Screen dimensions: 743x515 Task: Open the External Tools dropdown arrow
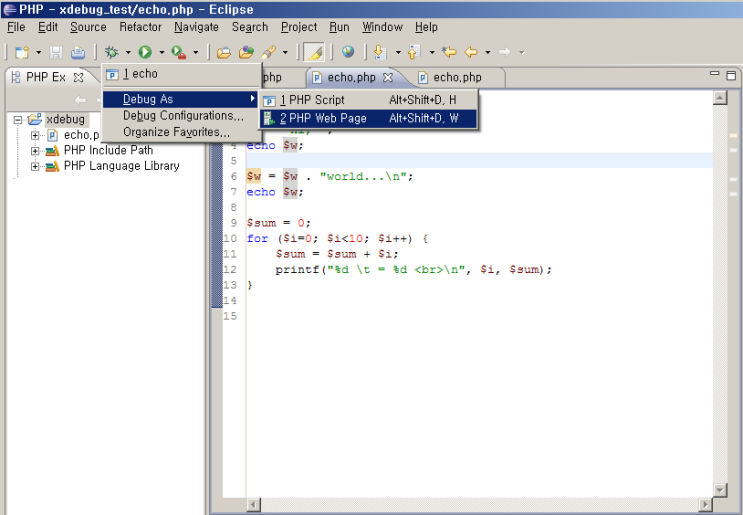[195, 52]
